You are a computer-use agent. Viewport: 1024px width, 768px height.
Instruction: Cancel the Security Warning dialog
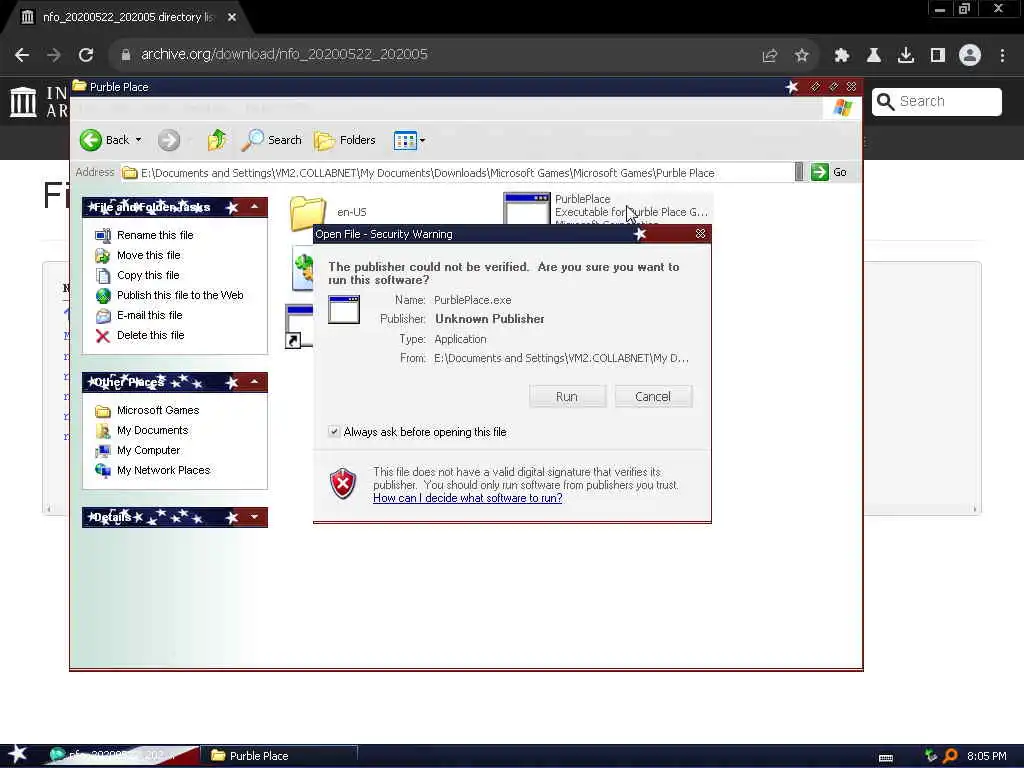click(652, 396)
